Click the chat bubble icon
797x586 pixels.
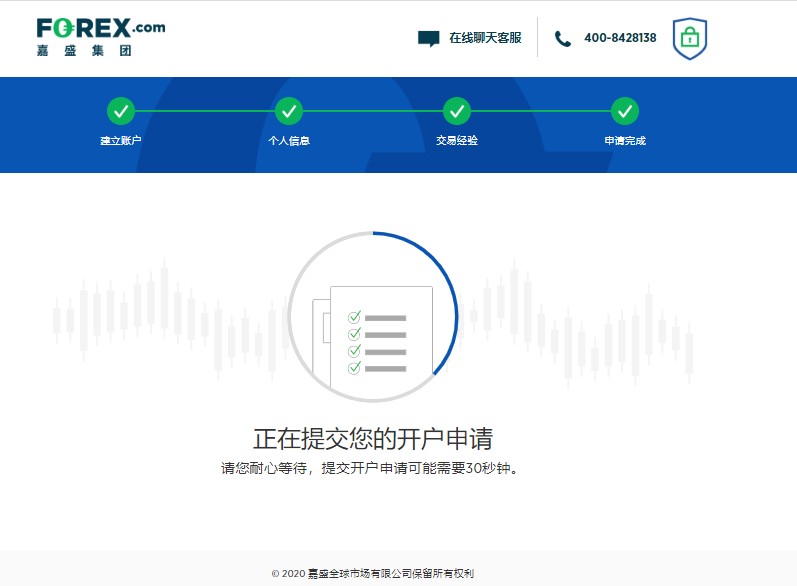pos(428,39)
